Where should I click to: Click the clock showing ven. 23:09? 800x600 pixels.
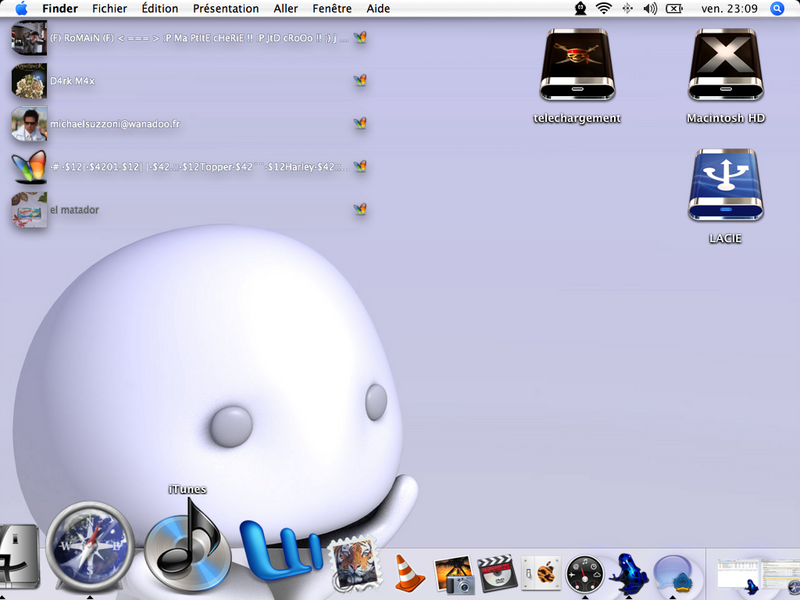tap(729, 9)
